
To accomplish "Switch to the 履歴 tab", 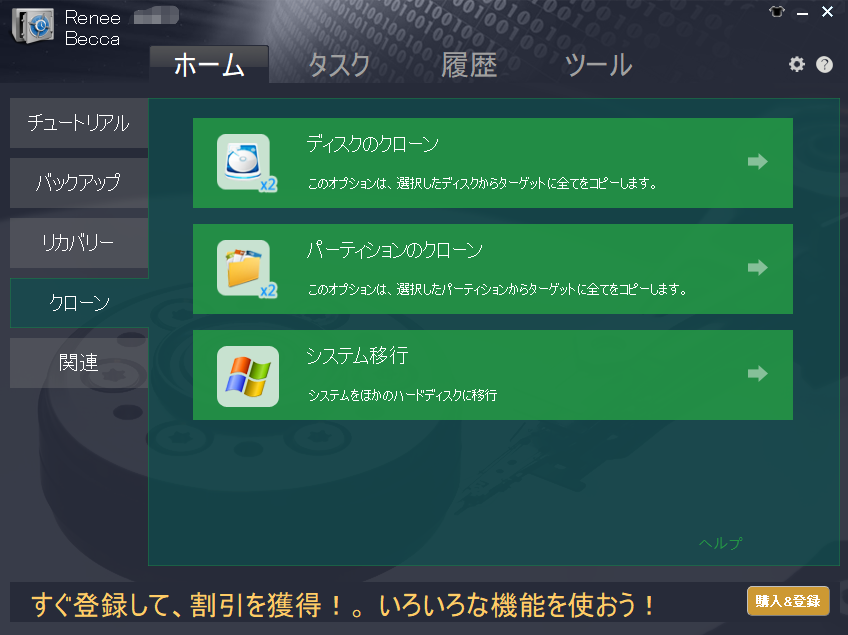I will pos(469,65).
